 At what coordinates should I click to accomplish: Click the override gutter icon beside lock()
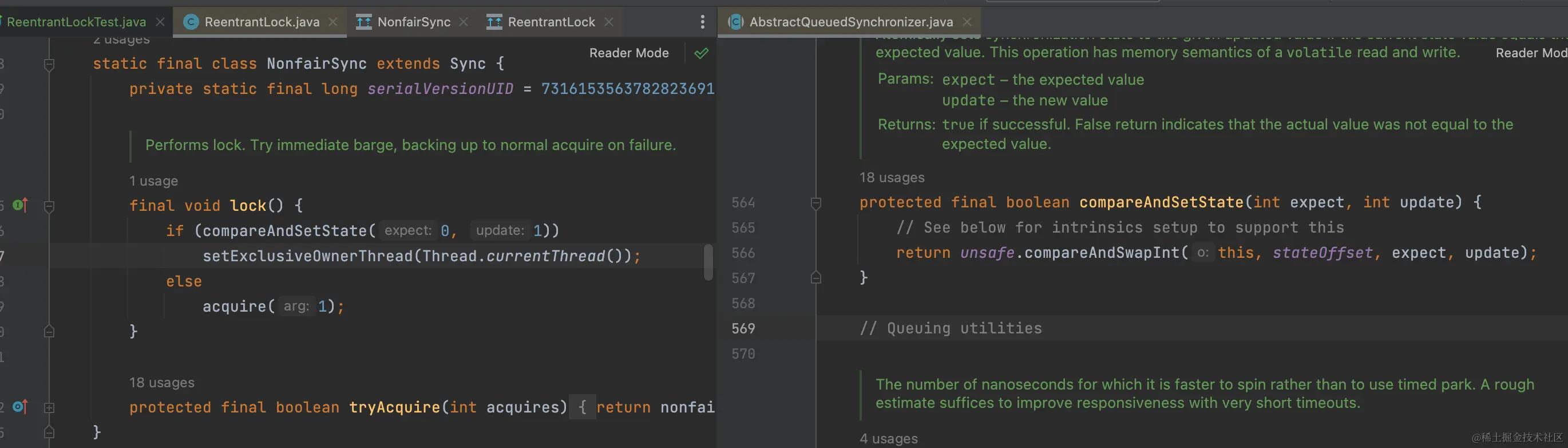point(20,205)
